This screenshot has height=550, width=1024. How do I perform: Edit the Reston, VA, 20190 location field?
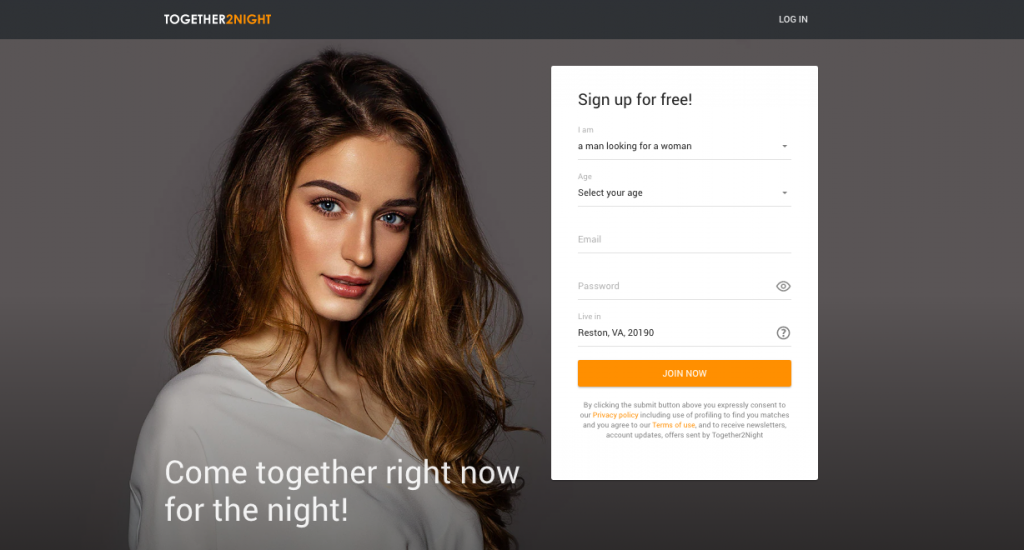pos(675,333)
